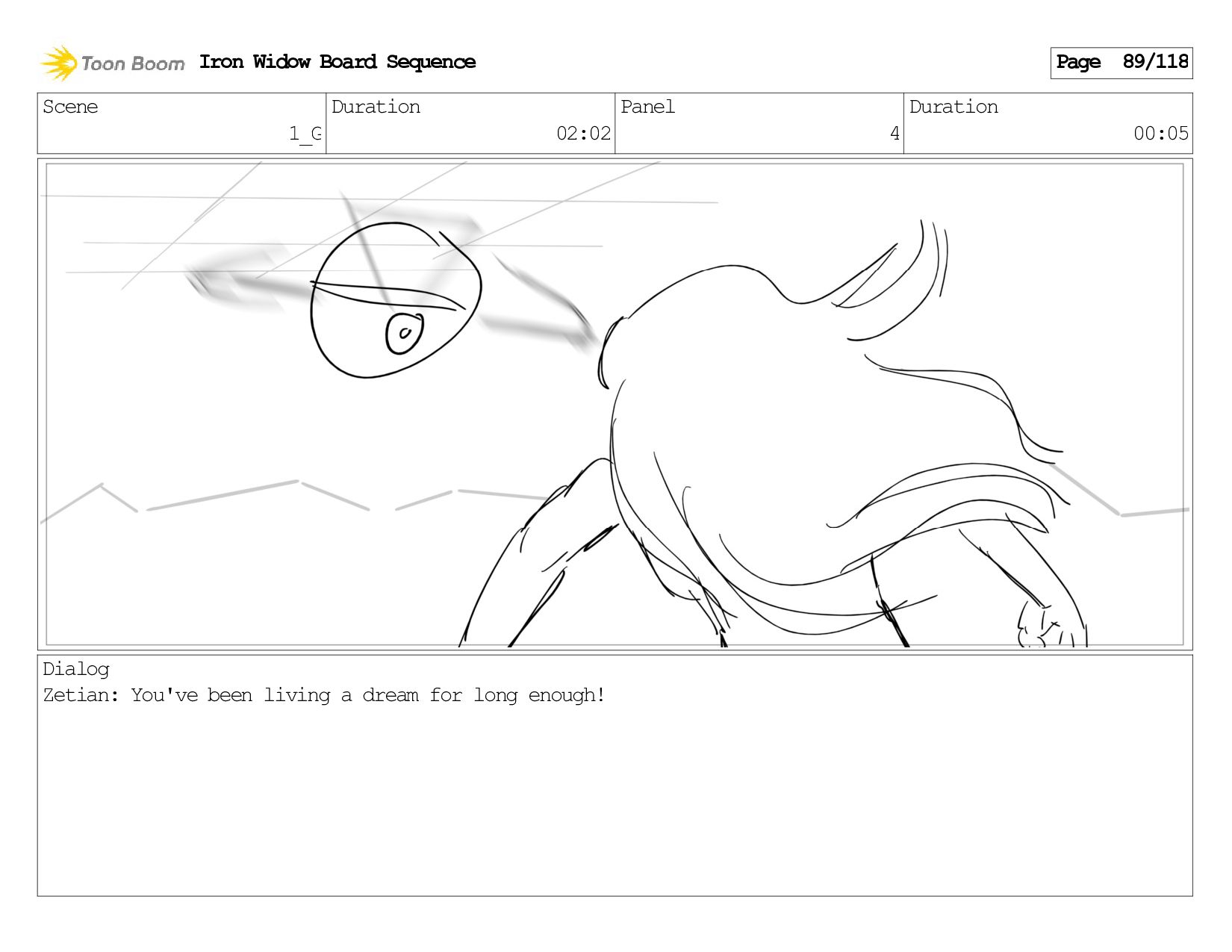Click the 'Duration' label beside Scene
1232x952 pixels.
tap(376, 107)
